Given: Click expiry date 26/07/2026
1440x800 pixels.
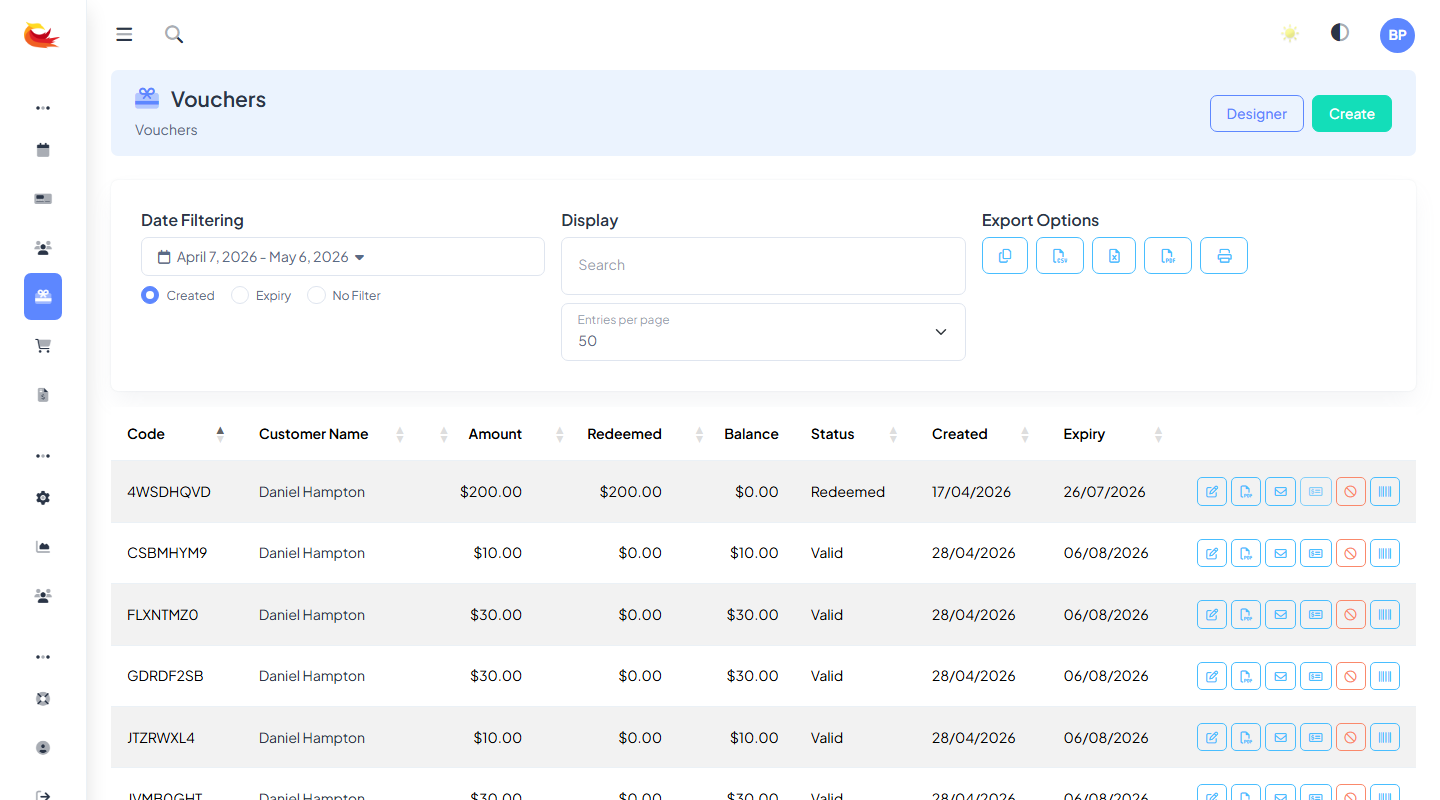Looking at the screenshot, I should coord(1105,492).
